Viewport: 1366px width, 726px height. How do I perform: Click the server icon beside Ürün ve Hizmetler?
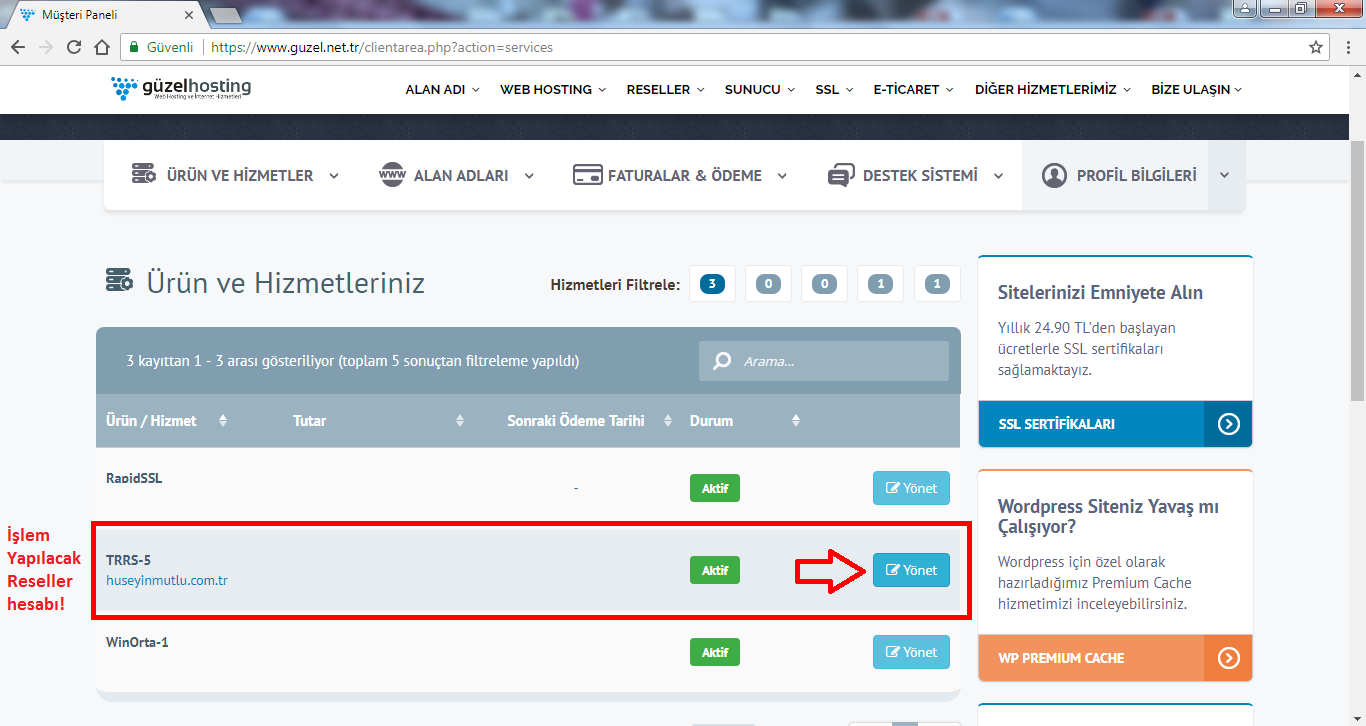coord(144,174)
